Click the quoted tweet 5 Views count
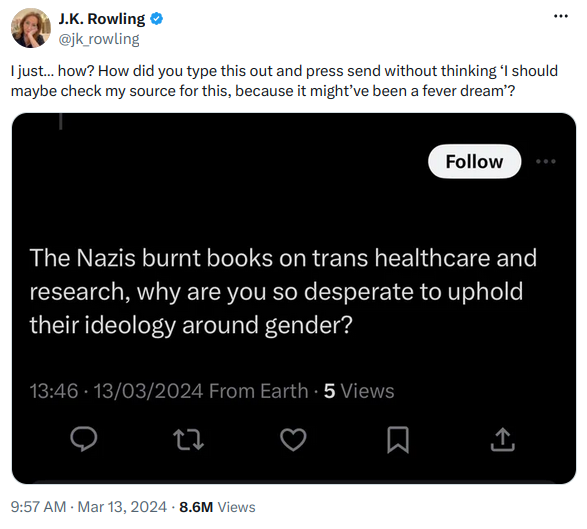The image size is (587, 529). [x=359, y=391]
